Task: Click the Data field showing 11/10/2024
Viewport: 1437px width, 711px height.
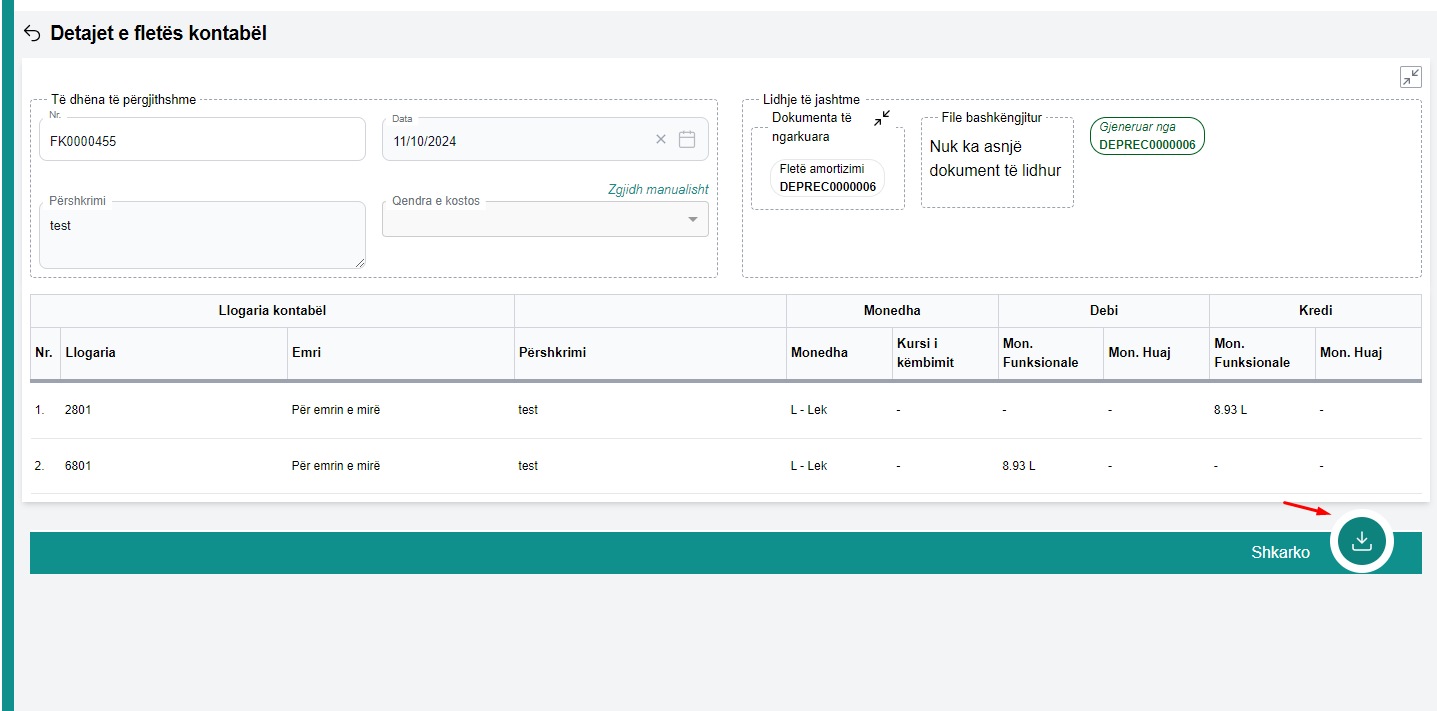Action: click(x=515, y=141)
